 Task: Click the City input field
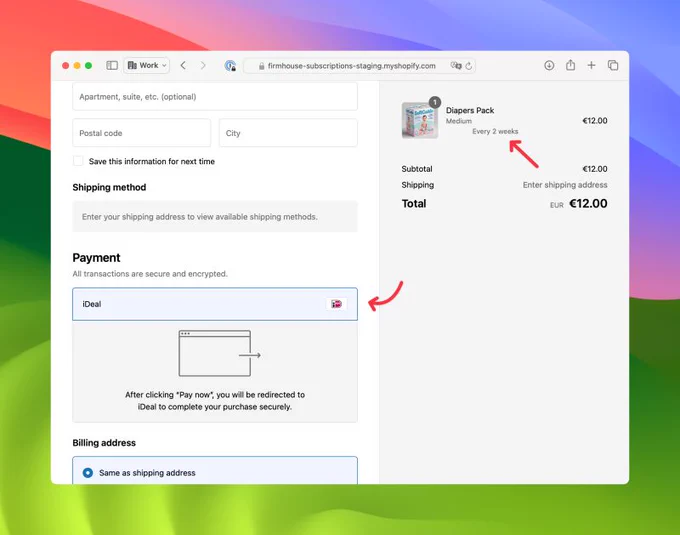coord(288,133)
